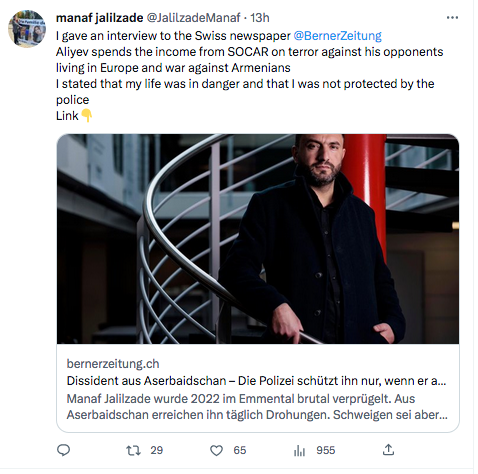Click the like count of 65
Viewport: 478px width, 474px height.
pos(240,451)
